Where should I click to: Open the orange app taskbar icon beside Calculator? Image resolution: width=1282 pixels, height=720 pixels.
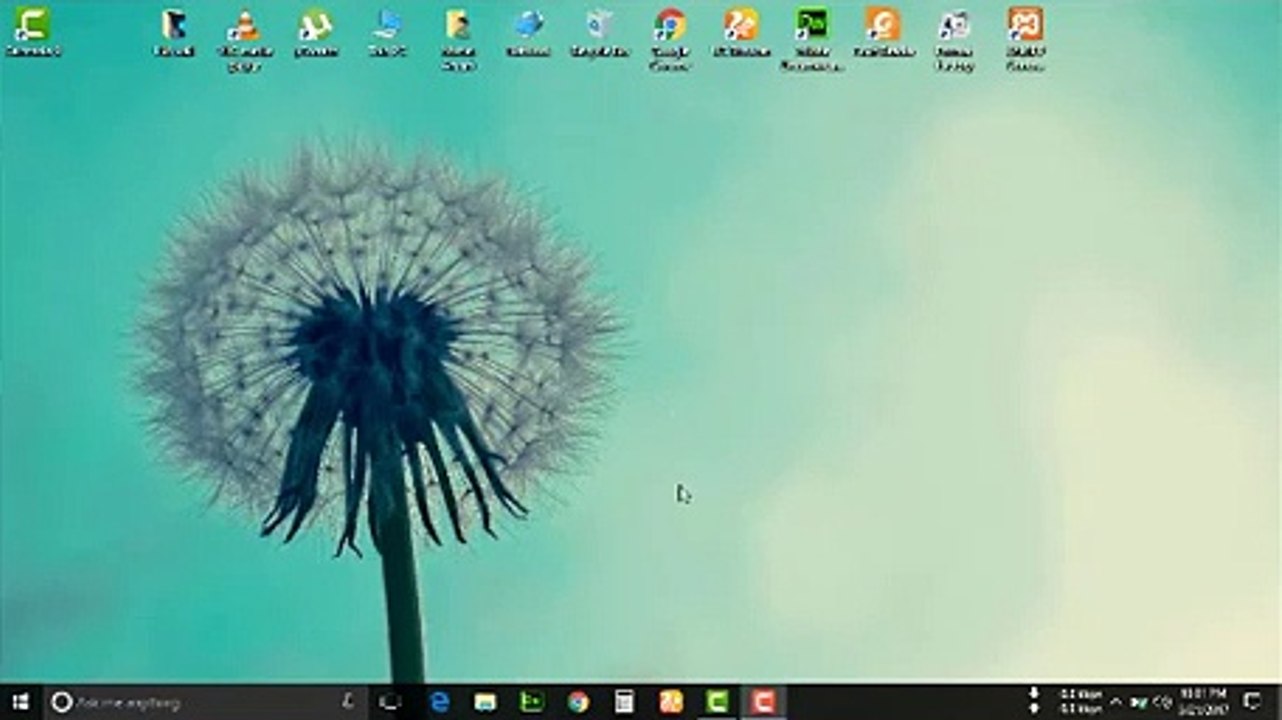coord(671,702)
